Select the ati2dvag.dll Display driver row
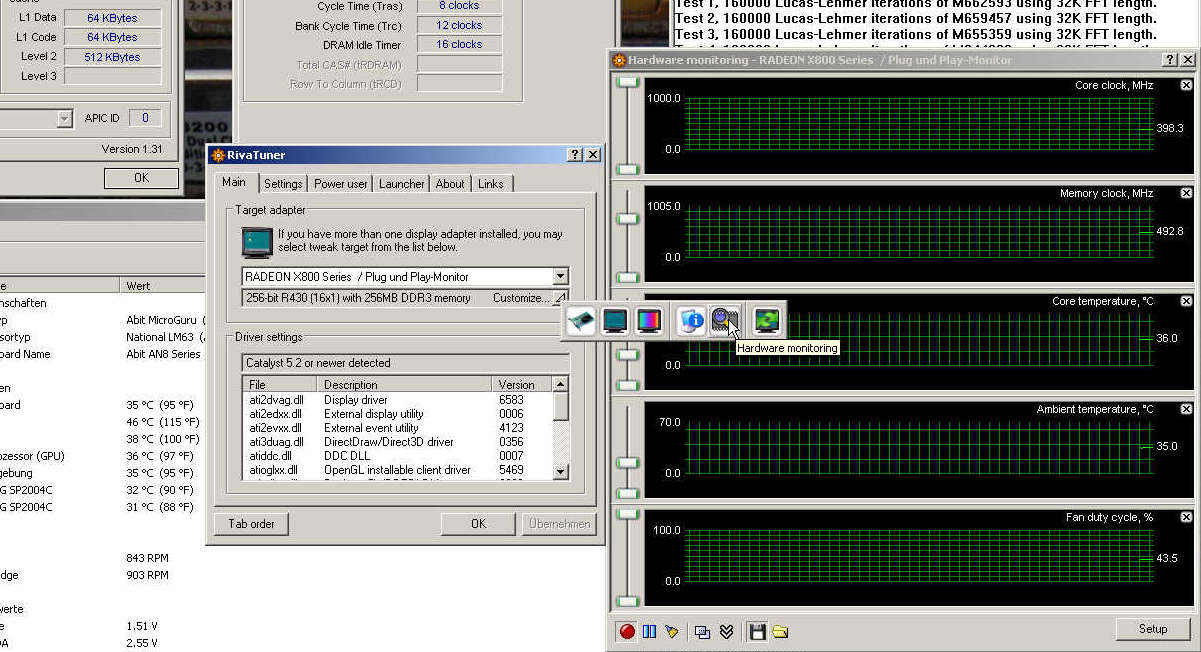This screenshot has width=1201, height=652. pyautogui.click(x=398, y=400)
